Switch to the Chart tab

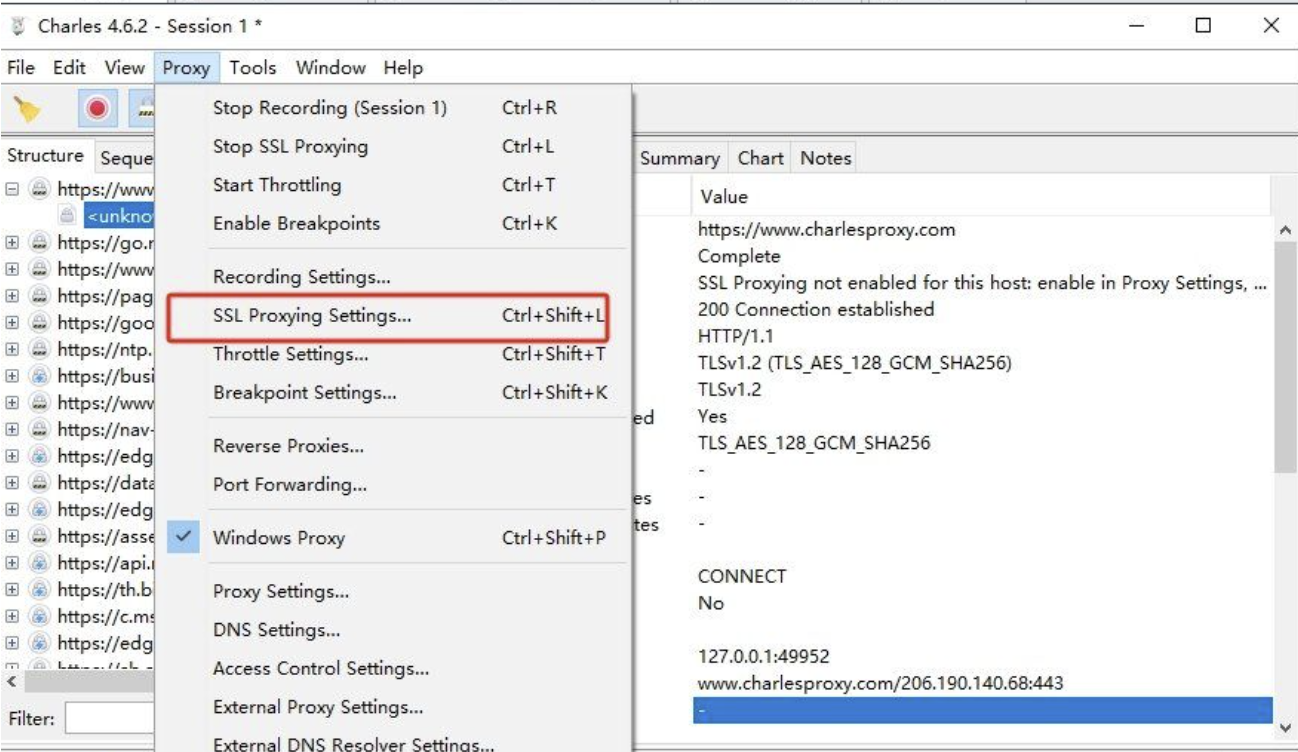tap(760, 158)
